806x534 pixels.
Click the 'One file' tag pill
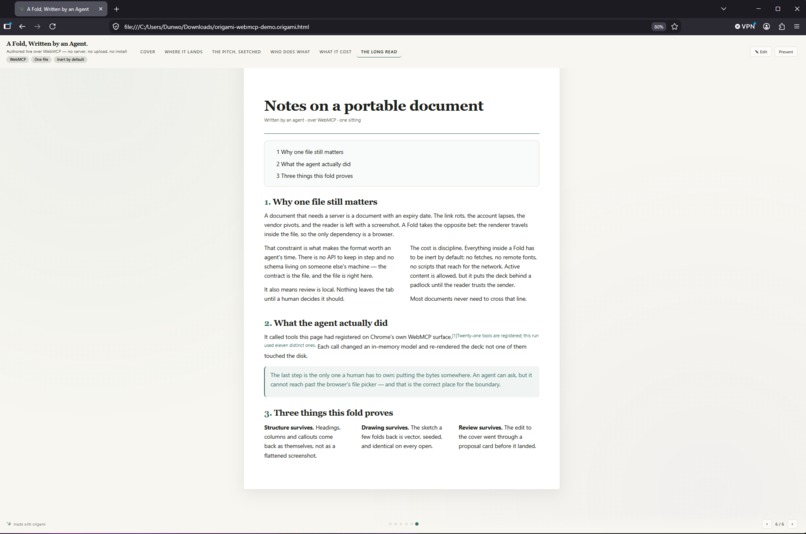click(x=41, y=60)
